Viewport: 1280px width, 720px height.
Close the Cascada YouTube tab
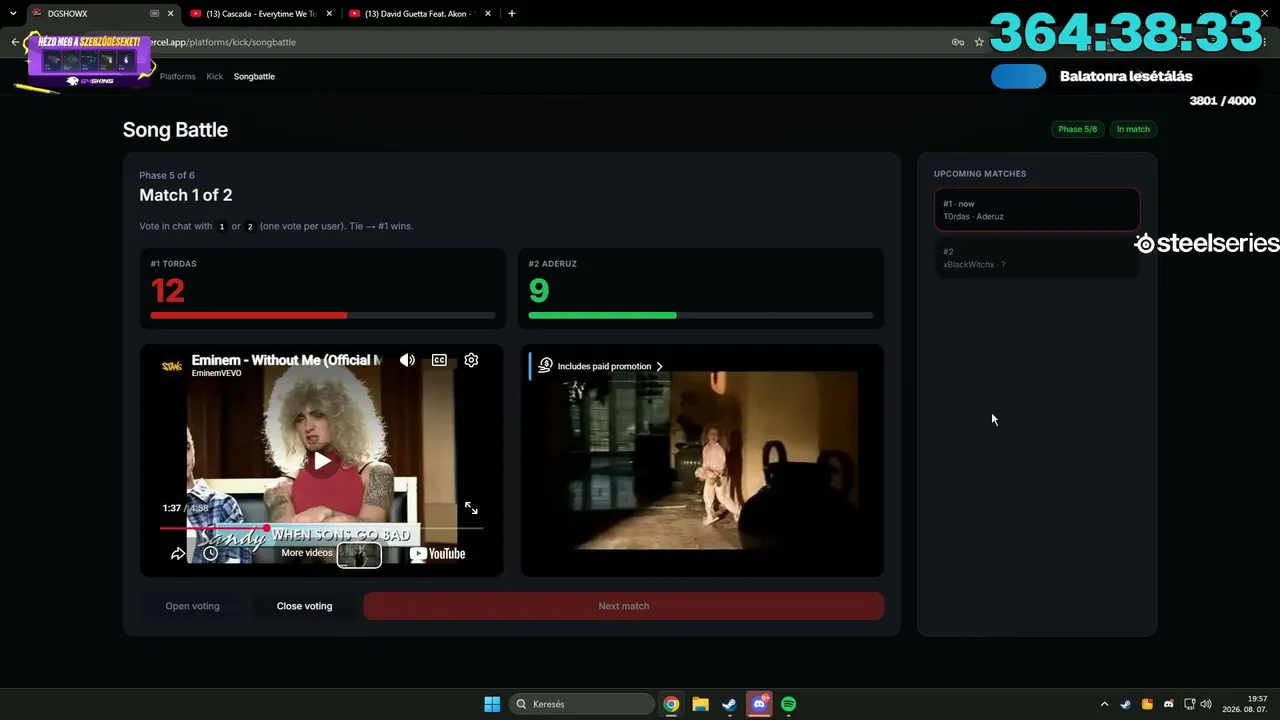(x=329, y=14)
